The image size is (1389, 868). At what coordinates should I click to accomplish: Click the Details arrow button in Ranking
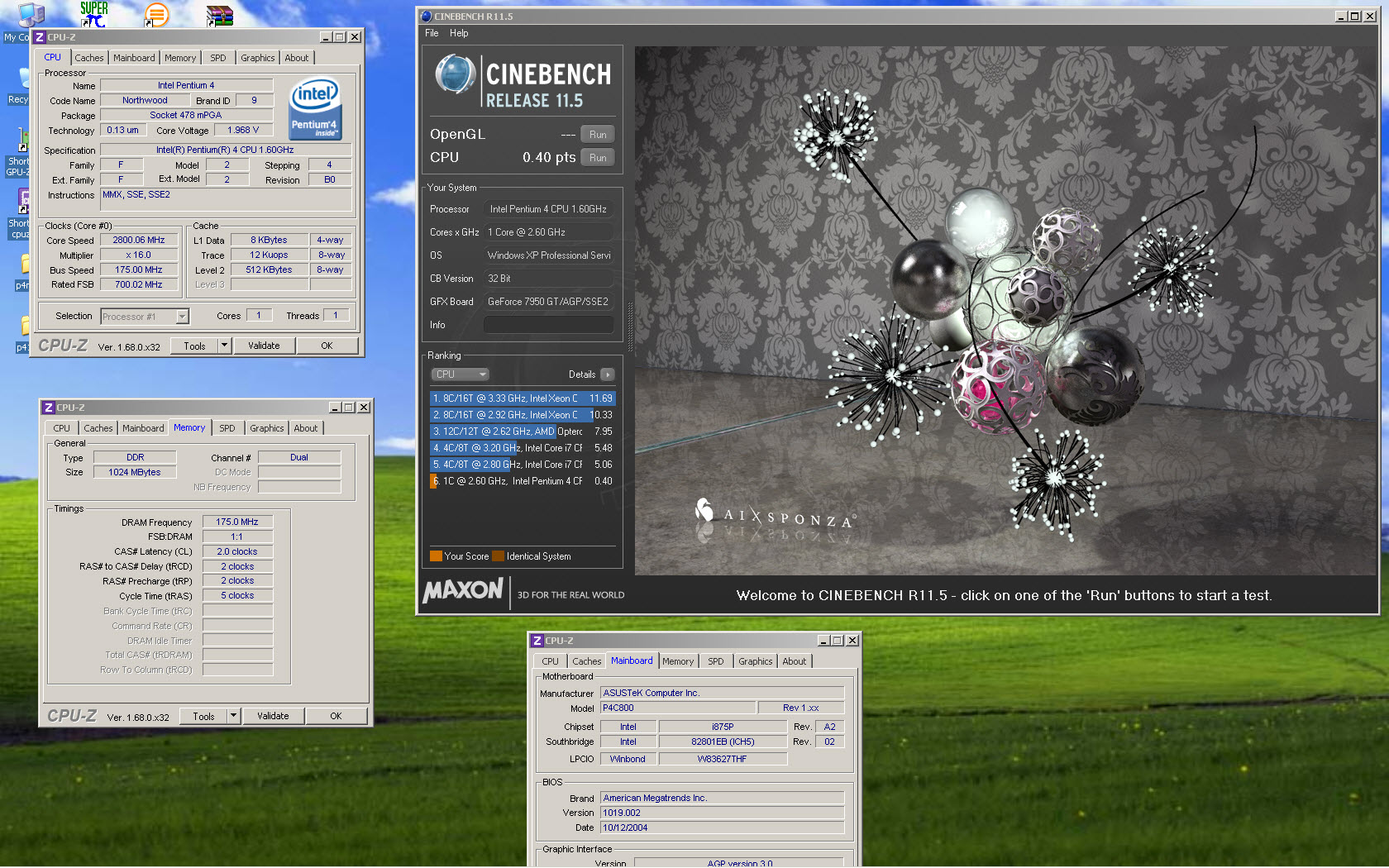point(608,374)
